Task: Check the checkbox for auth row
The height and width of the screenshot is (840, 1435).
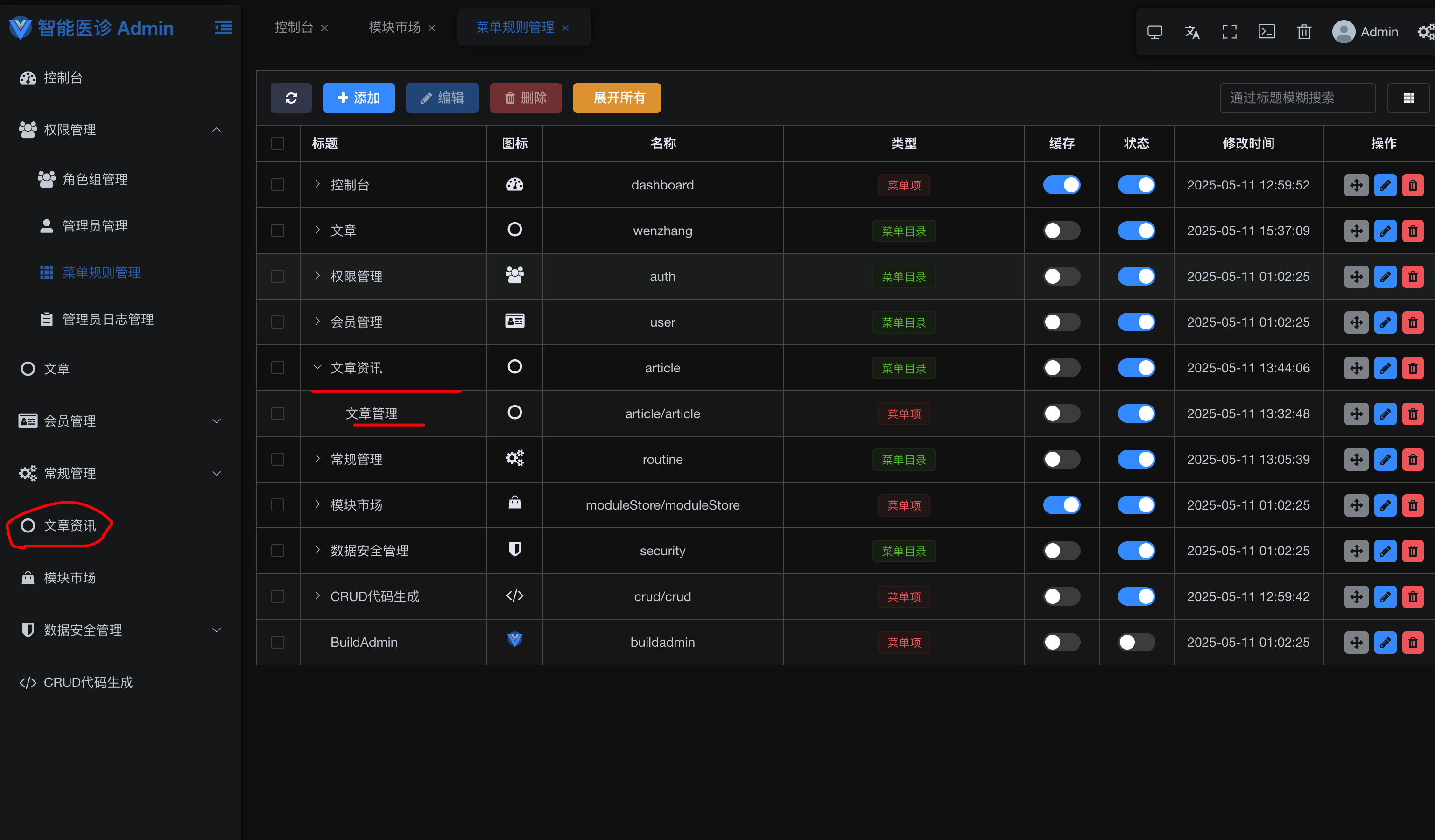Action: coord(277,277)
